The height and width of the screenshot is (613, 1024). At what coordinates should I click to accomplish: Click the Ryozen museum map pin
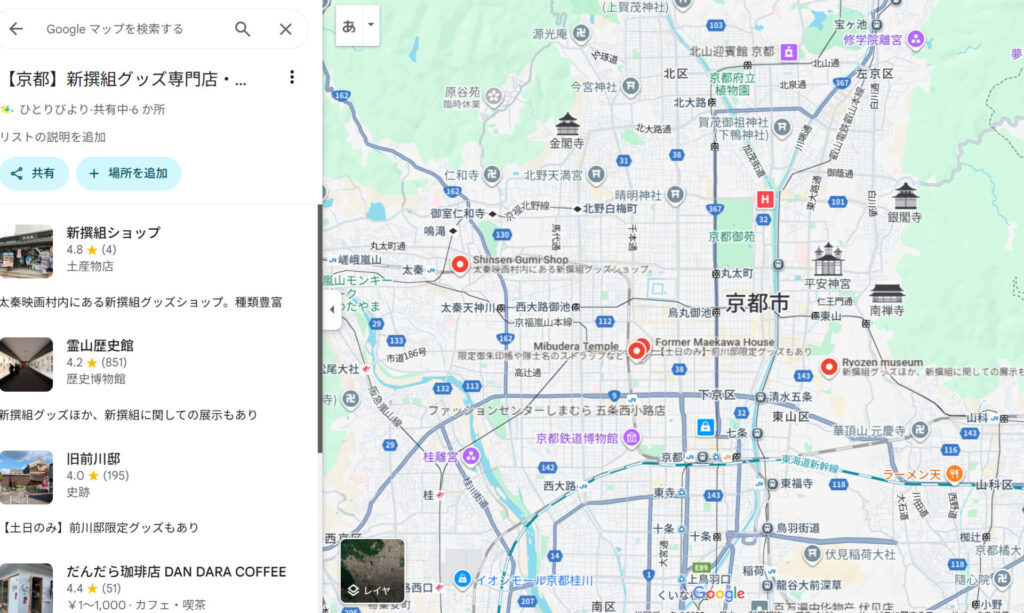tap(829, 367)
